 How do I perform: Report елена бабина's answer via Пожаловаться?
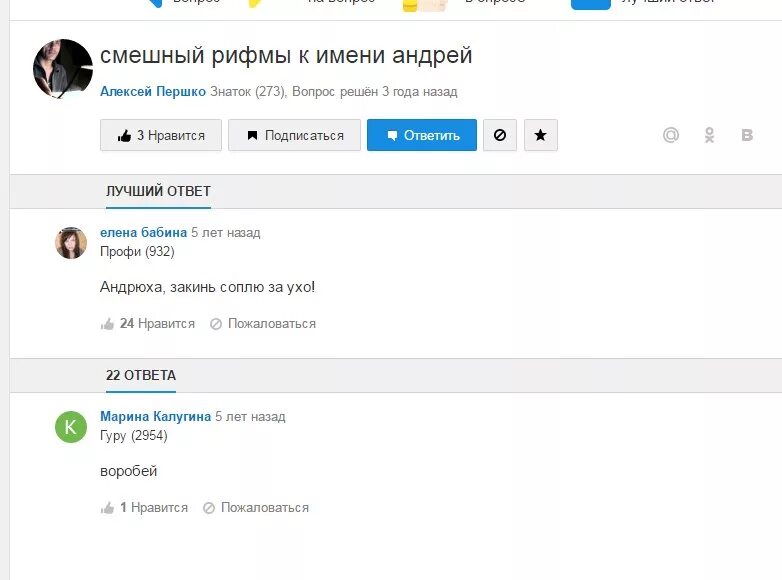pos(263,324)
